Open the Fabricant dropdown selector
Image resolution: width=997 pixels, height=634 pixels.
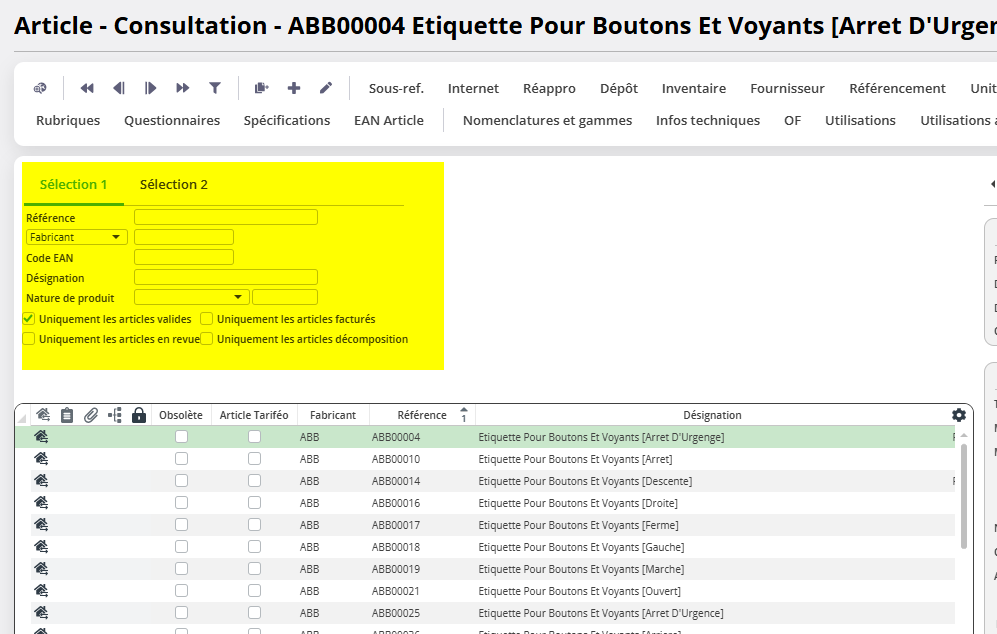(x=77, y=237)
